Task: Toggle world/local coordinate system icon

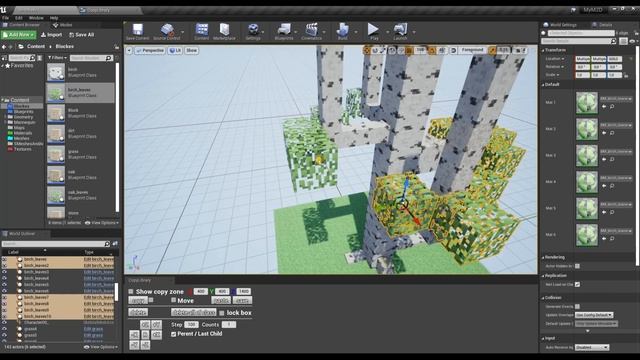Action: [392, 50]
